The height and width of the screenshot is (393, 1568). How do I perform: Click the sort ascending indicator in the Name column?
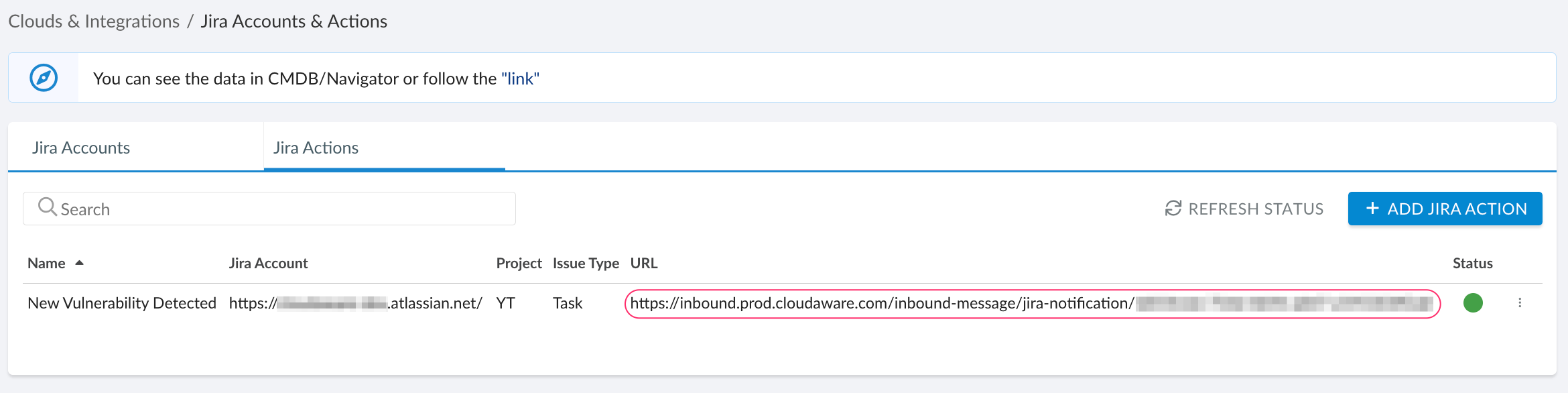(78, 262)
